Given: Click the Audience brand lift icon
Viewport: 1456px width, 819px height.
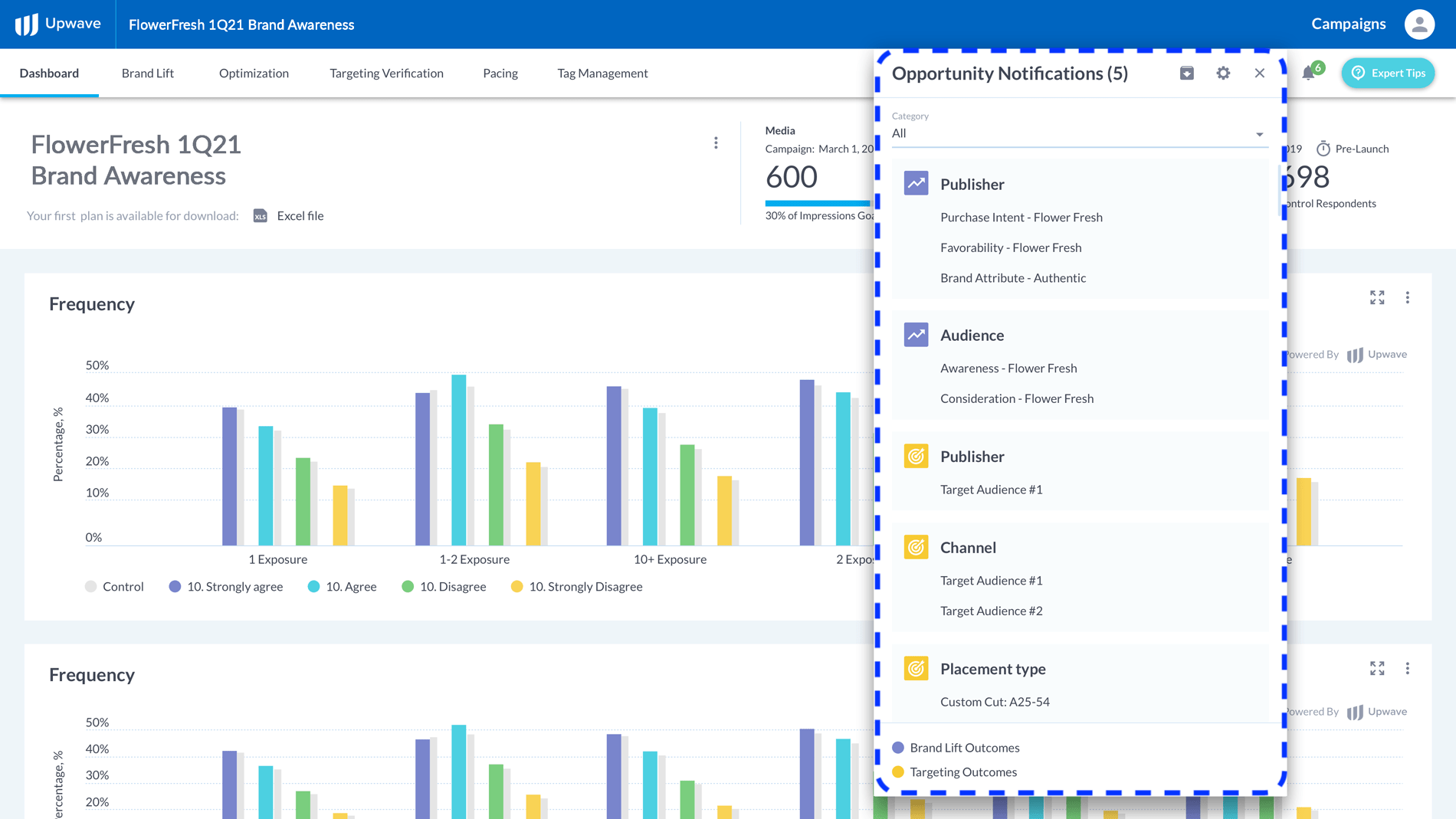Looking at the screenshot, I should tap(916, 335).
